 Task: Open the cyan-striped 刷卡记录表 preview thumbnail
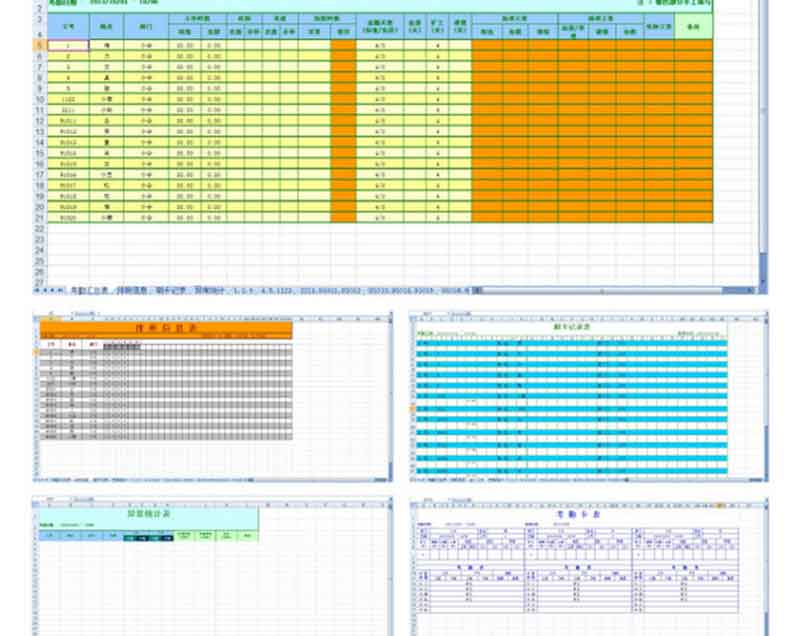pos(589,397)
